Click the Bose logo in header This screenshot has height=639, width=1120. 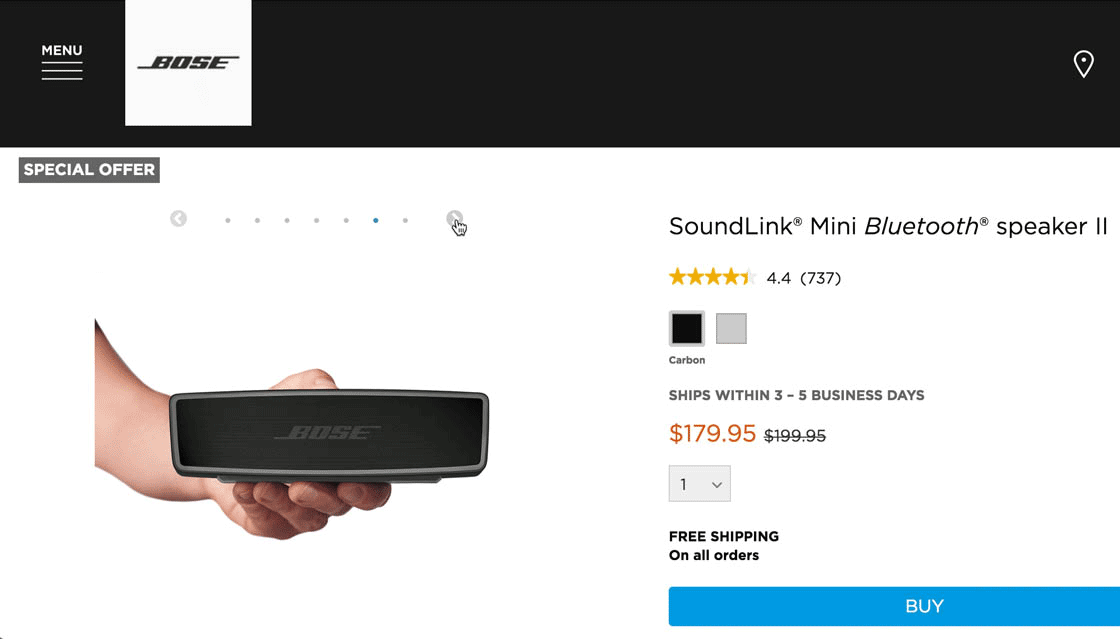pos(188,63)
